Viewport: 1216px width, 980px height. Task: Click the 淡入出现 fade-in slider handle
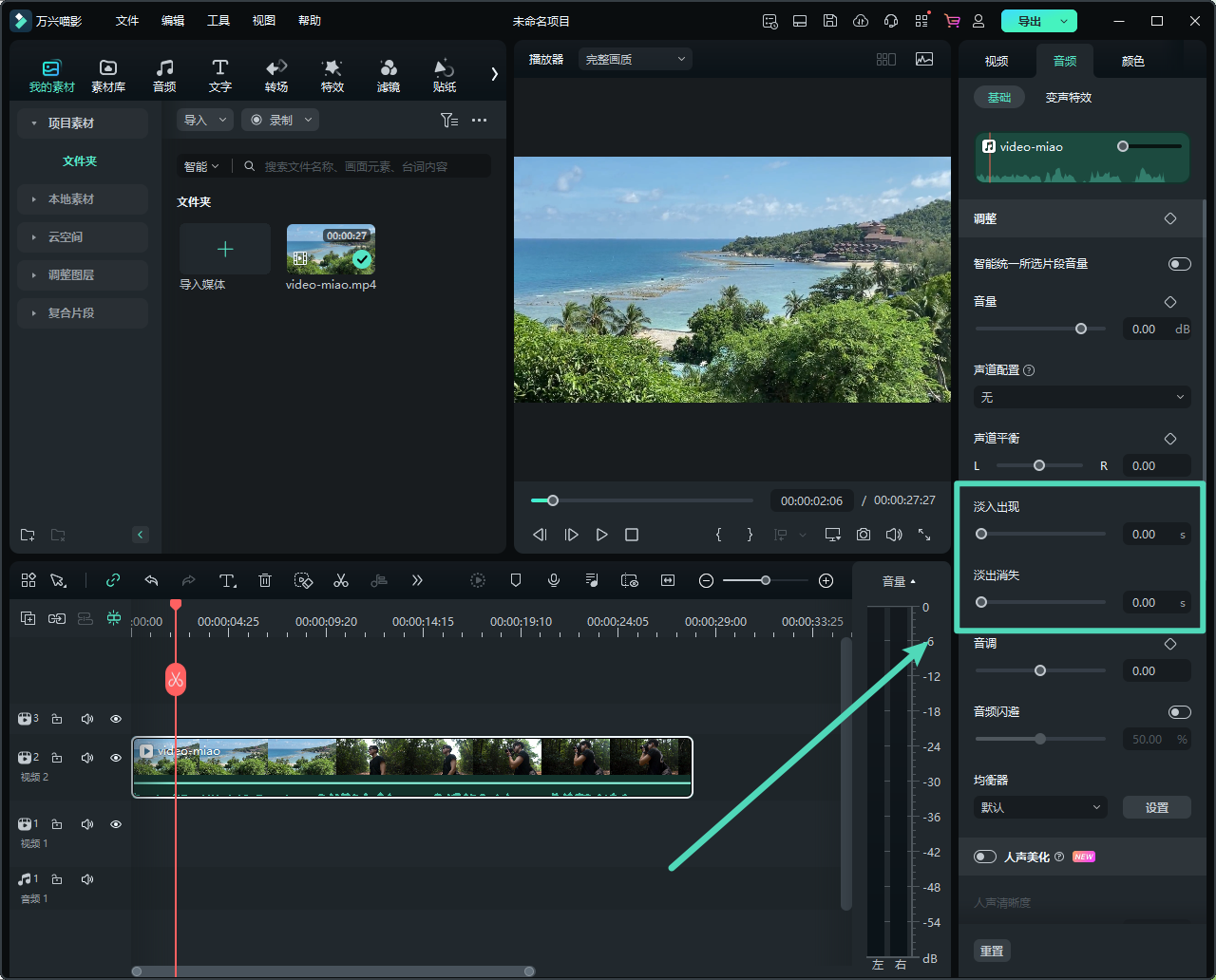tap(981, 534)
